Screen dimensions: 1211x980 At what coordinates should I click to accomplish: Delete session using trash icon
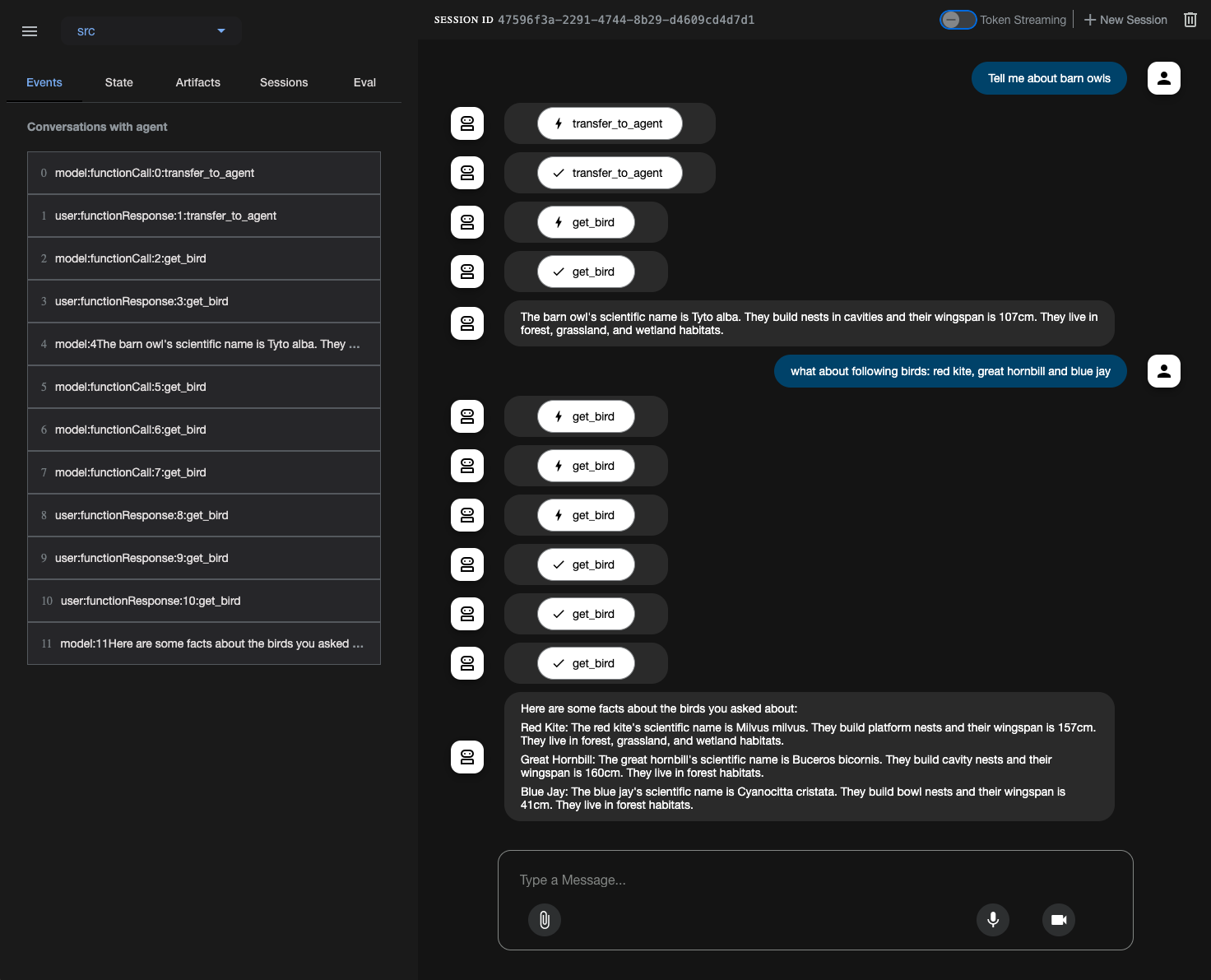coord(1190,20)
